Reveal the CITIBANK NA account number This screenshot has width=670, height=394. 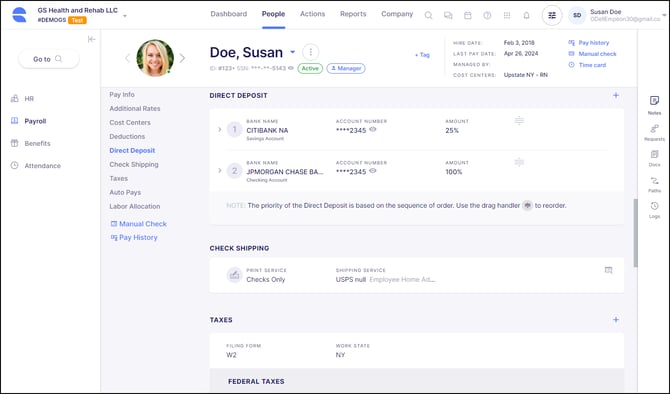pyautogui.click(x=373, y=129)
